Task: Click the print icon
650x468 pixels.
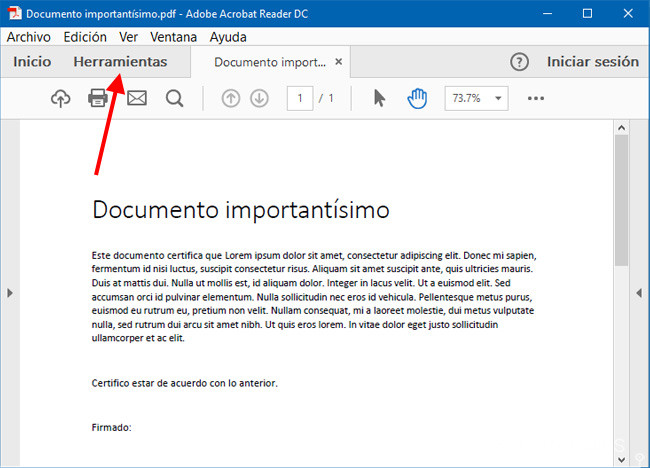Action: [99, 98]
